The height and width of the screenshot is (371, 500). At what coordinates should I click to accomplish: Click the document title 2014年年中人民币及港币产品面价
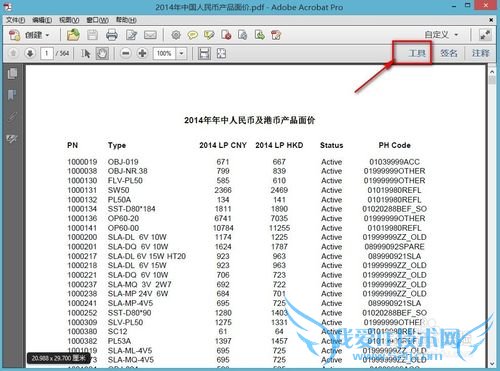tap(249, 120)
